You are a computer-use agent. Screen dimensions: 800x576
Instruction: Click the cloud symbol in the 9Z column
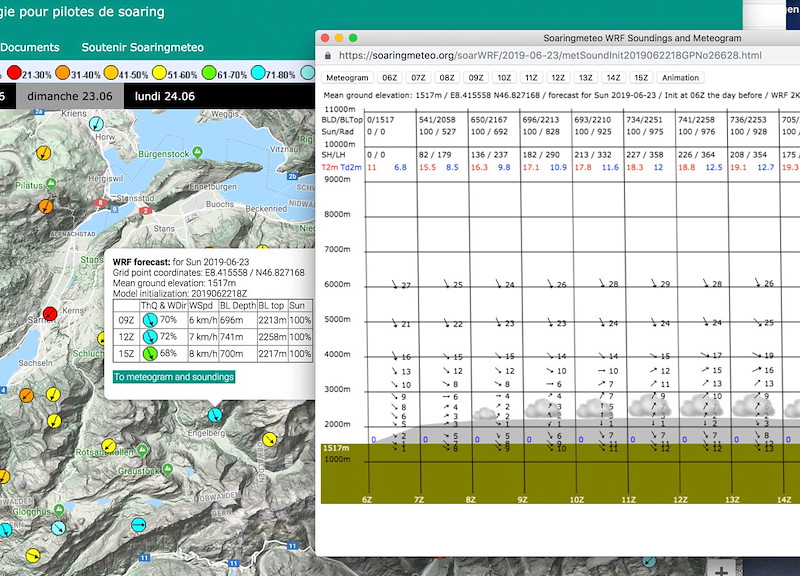pos(545,408)
